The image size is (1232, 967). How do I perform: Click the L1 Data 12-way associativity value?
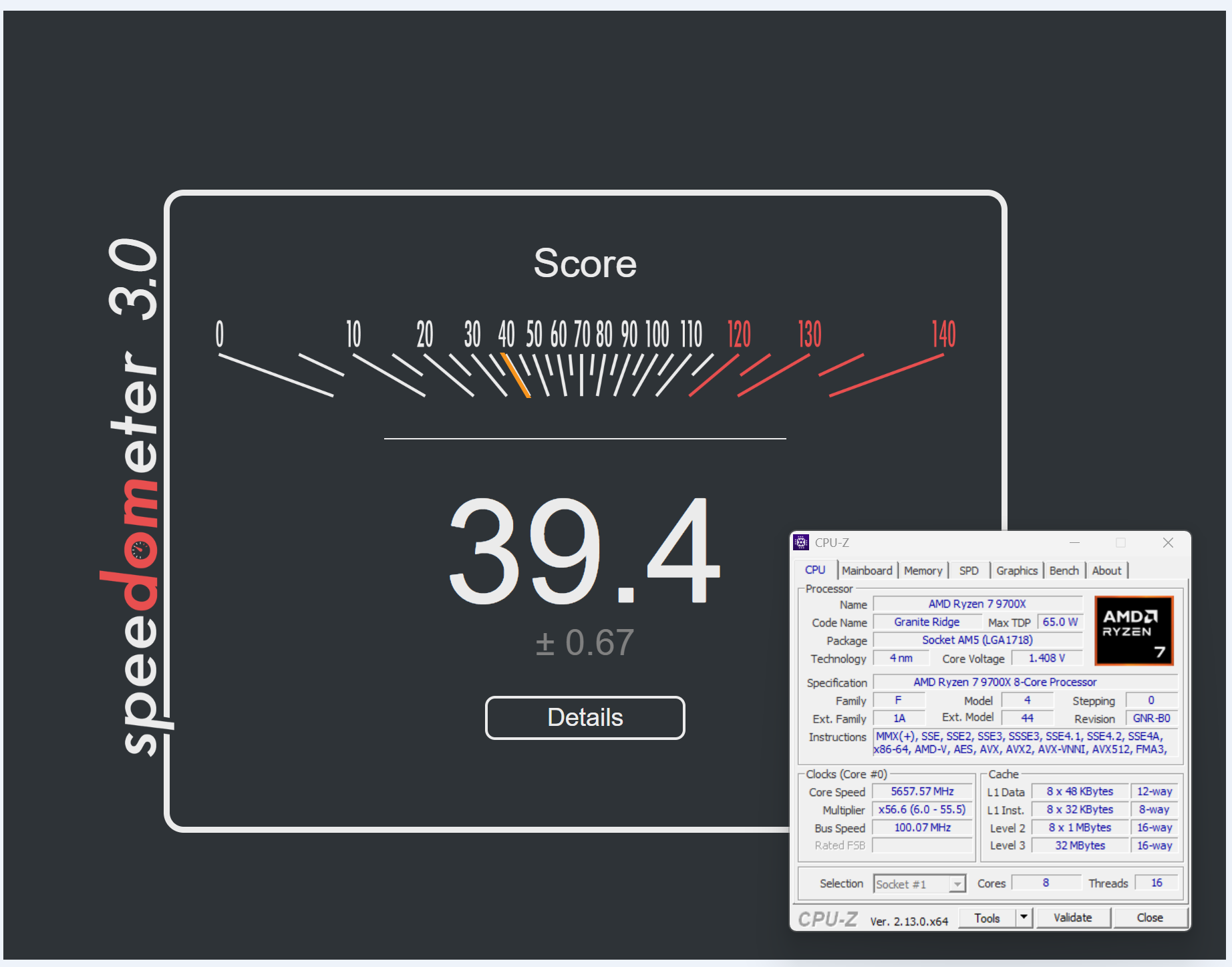pyautogui.click(x=1154, y=791)
